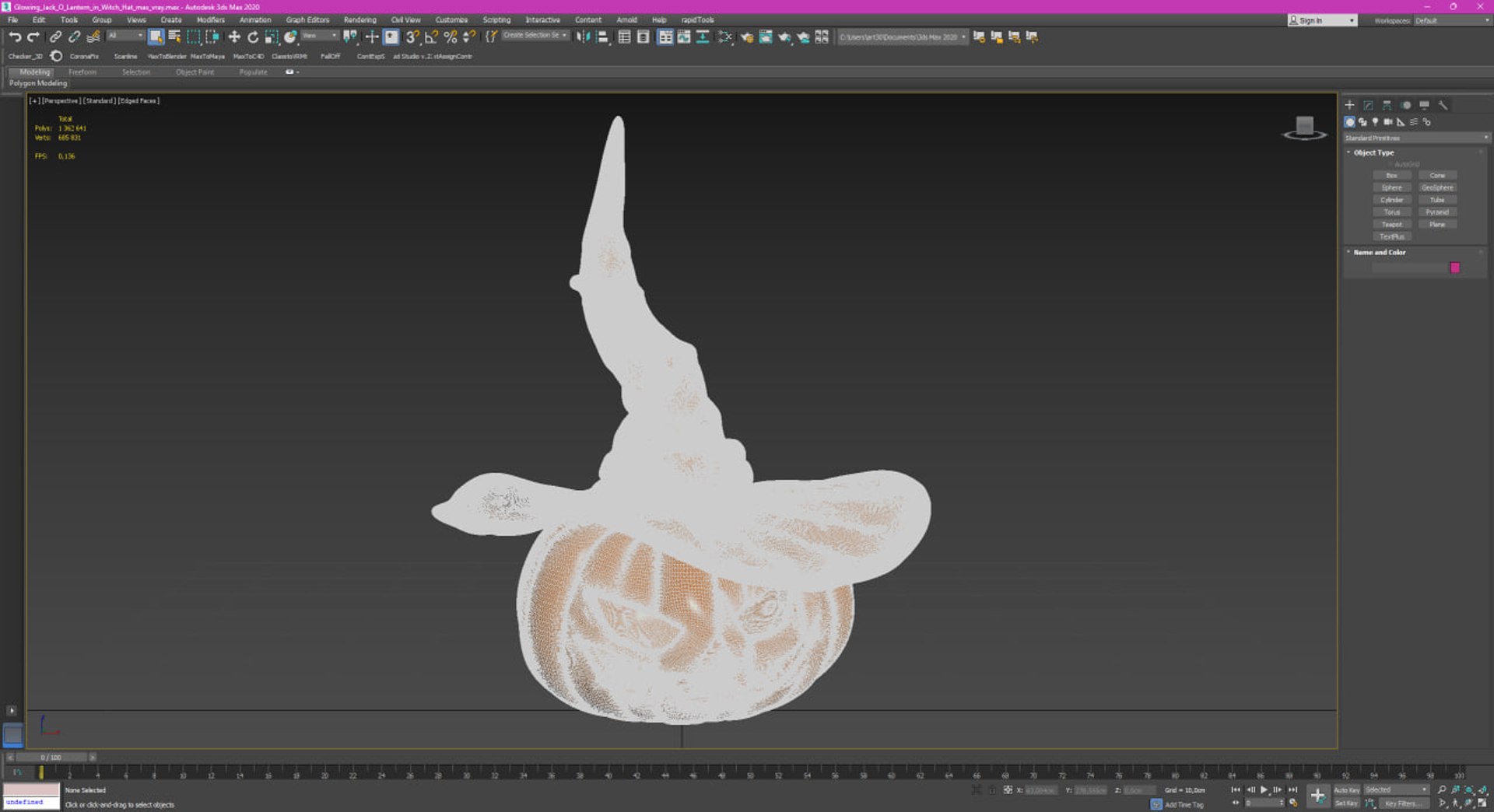Collapse the Object Type rollout
Viewport: 1494px width, 812px height.
(1373, 152)
